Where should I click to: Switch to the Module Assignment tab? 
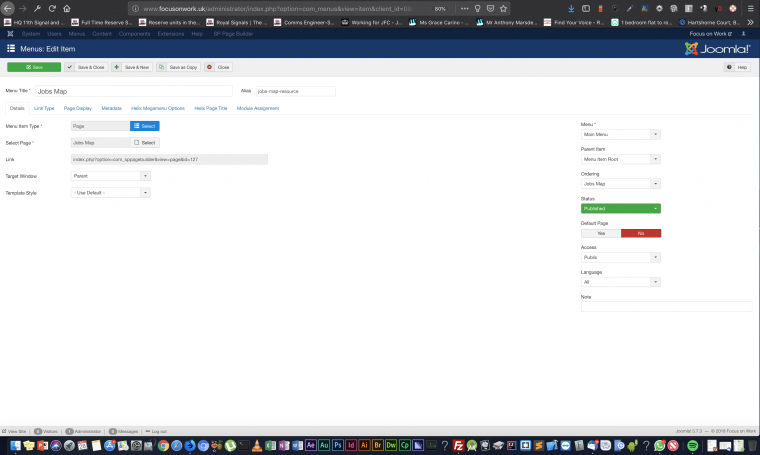[258, 108]
